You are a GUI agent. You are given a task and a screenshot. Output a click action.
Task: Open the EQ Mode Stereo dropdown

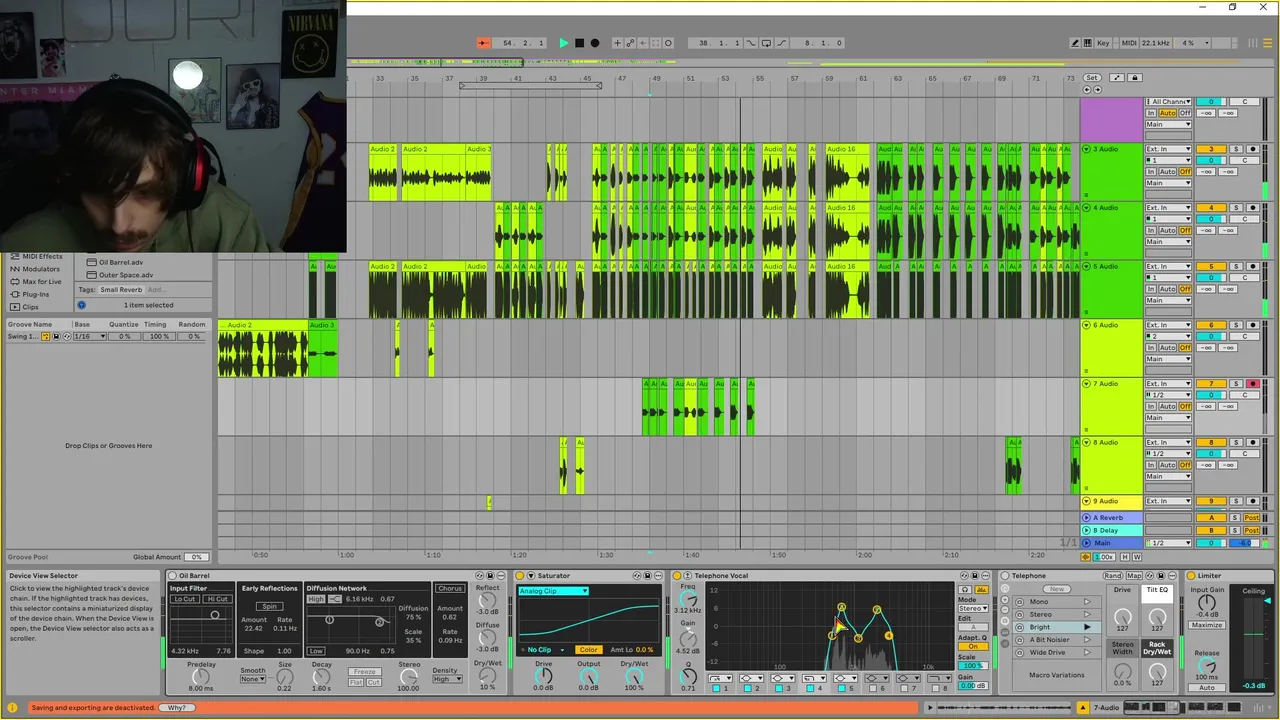[973, 608]
